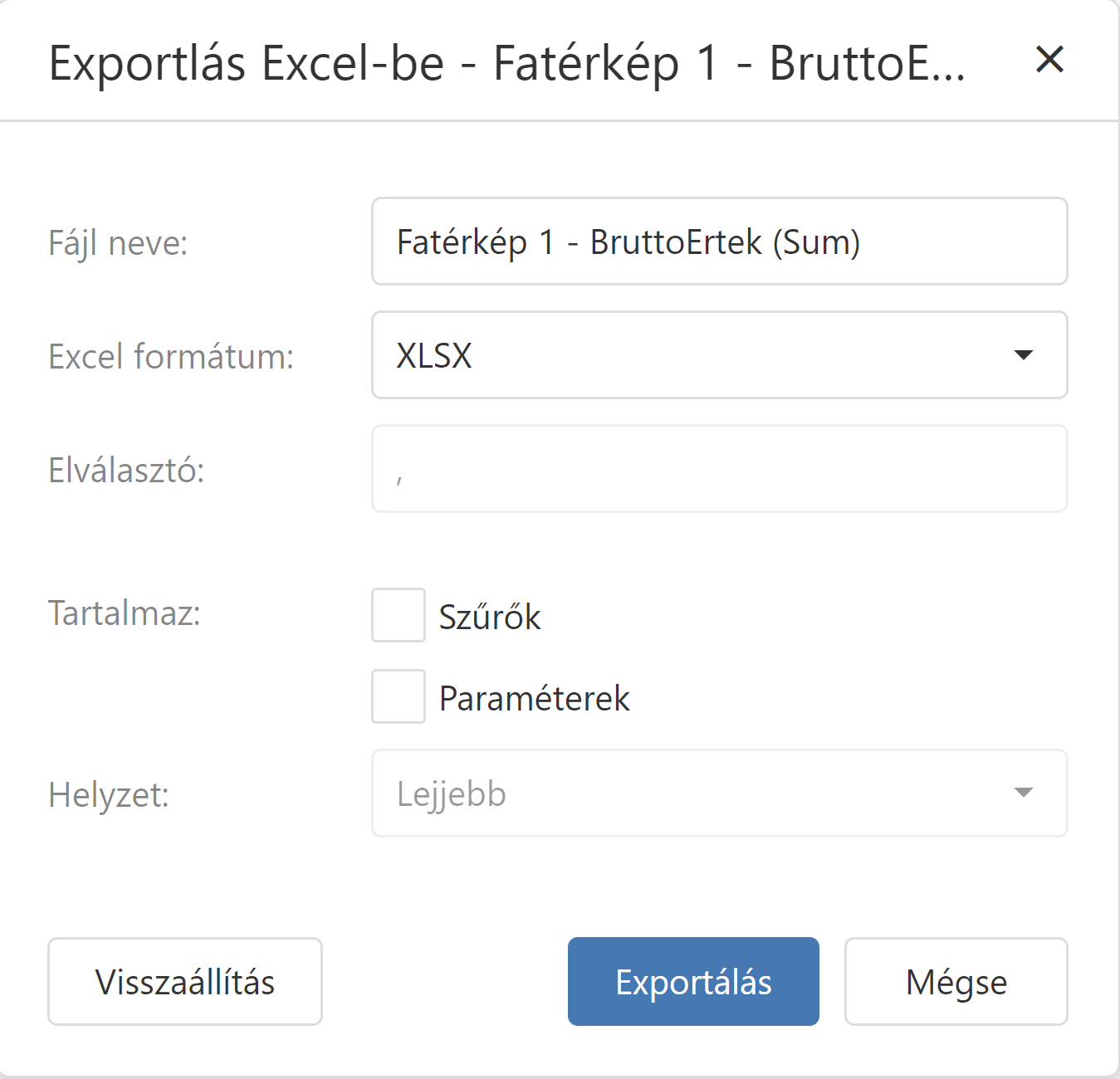The image size is (1120, 1079).
Task: Close the Excel export dialog with X
Action: 1049,60
